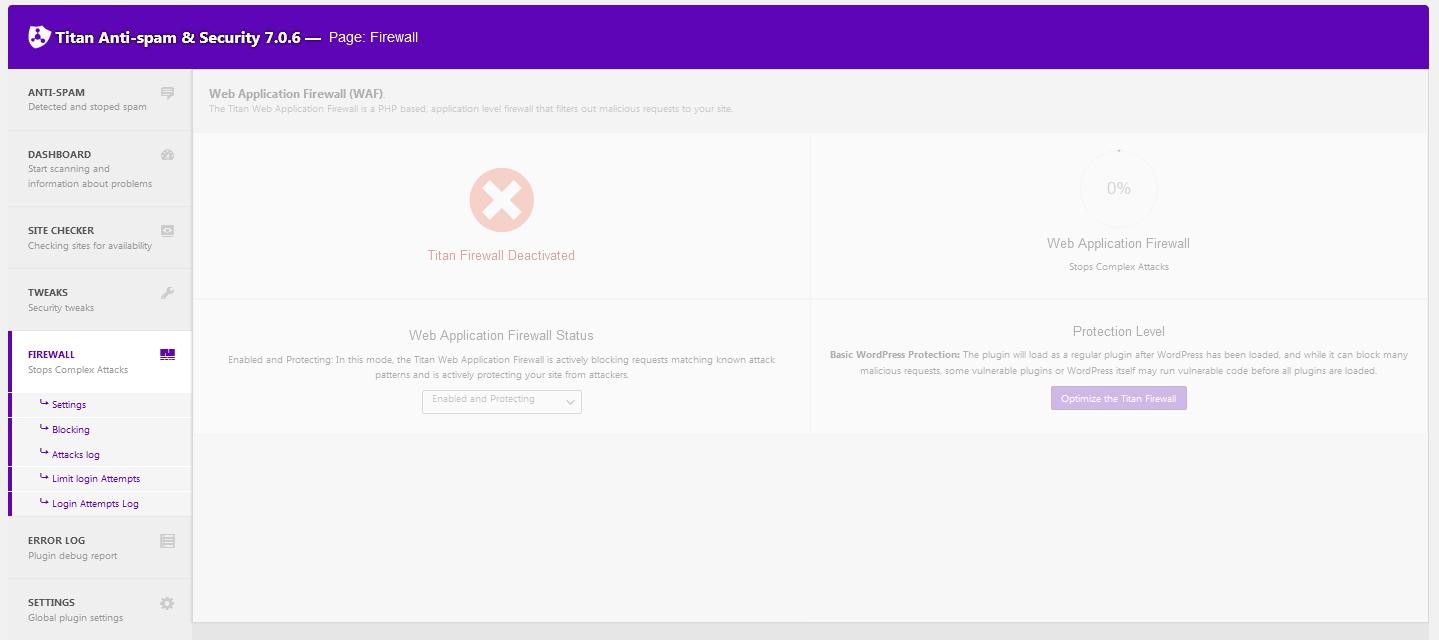Click the Anti-Spam speech bubble icon

click(167, 93)
